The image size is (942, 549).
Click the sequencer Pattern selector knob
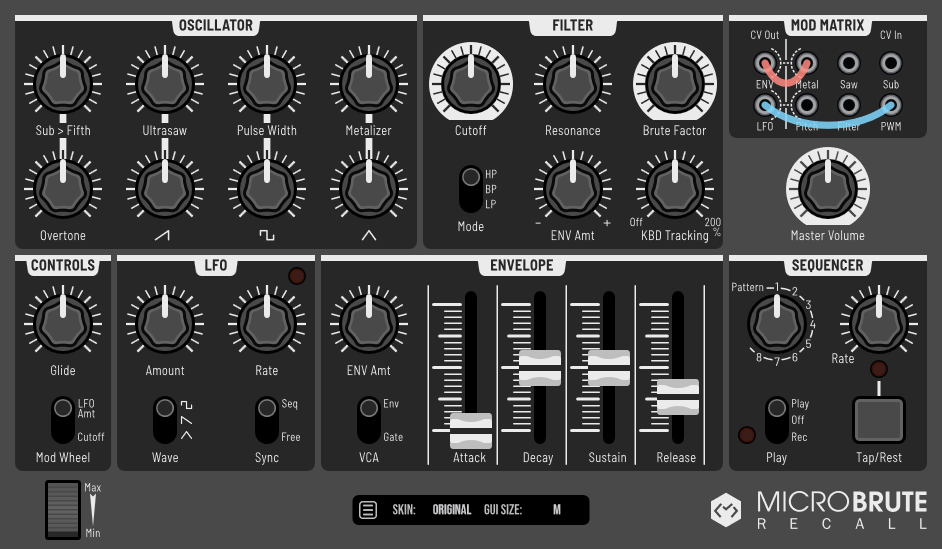pos(777,323)
